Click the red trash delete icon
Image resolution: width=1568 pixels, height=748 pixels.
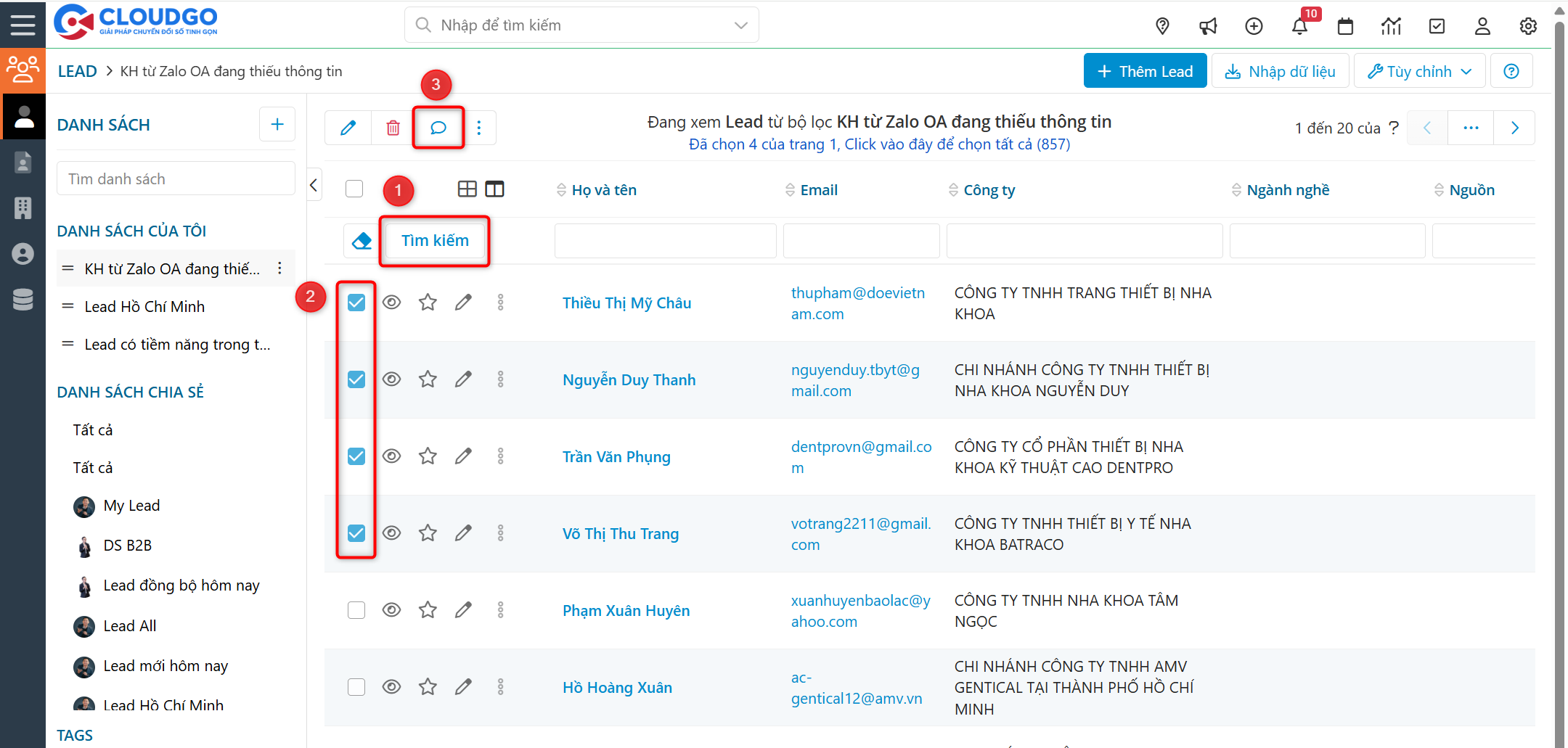coord(393,128)
